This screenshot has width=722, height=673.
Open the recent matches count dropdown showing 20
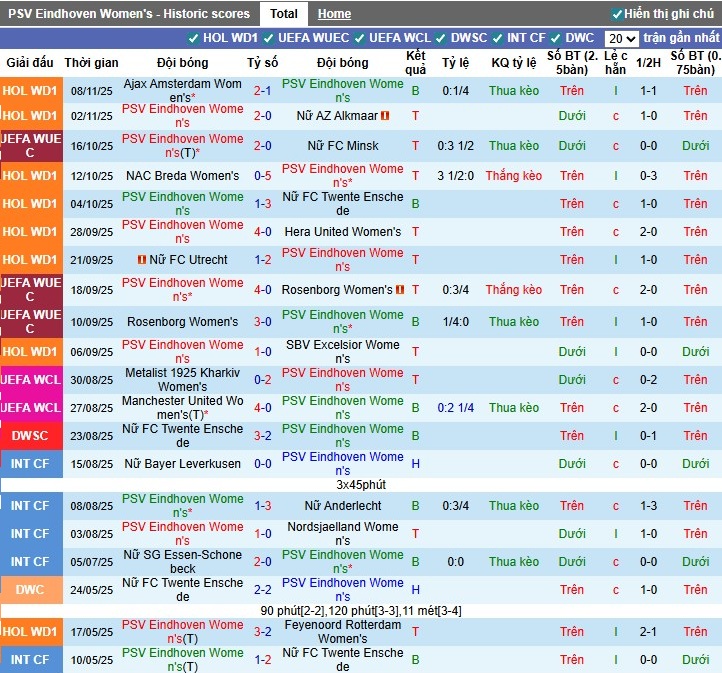621,39
